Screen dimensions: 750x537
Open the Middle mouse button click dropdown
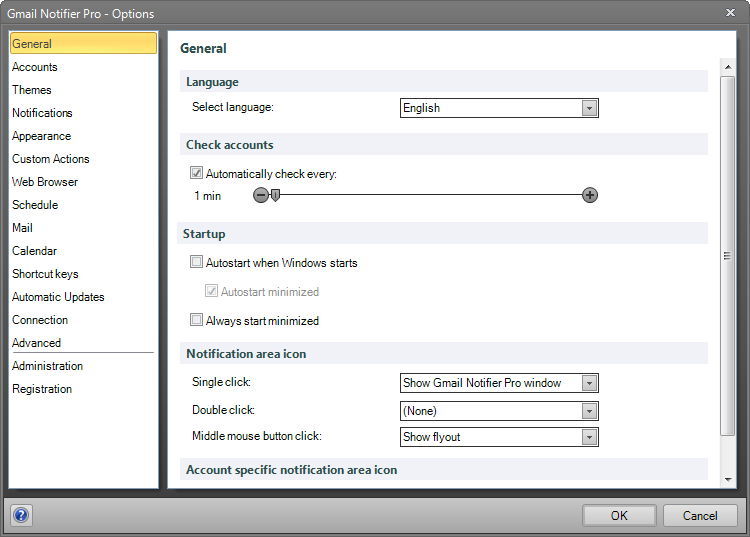coord(499,437)
